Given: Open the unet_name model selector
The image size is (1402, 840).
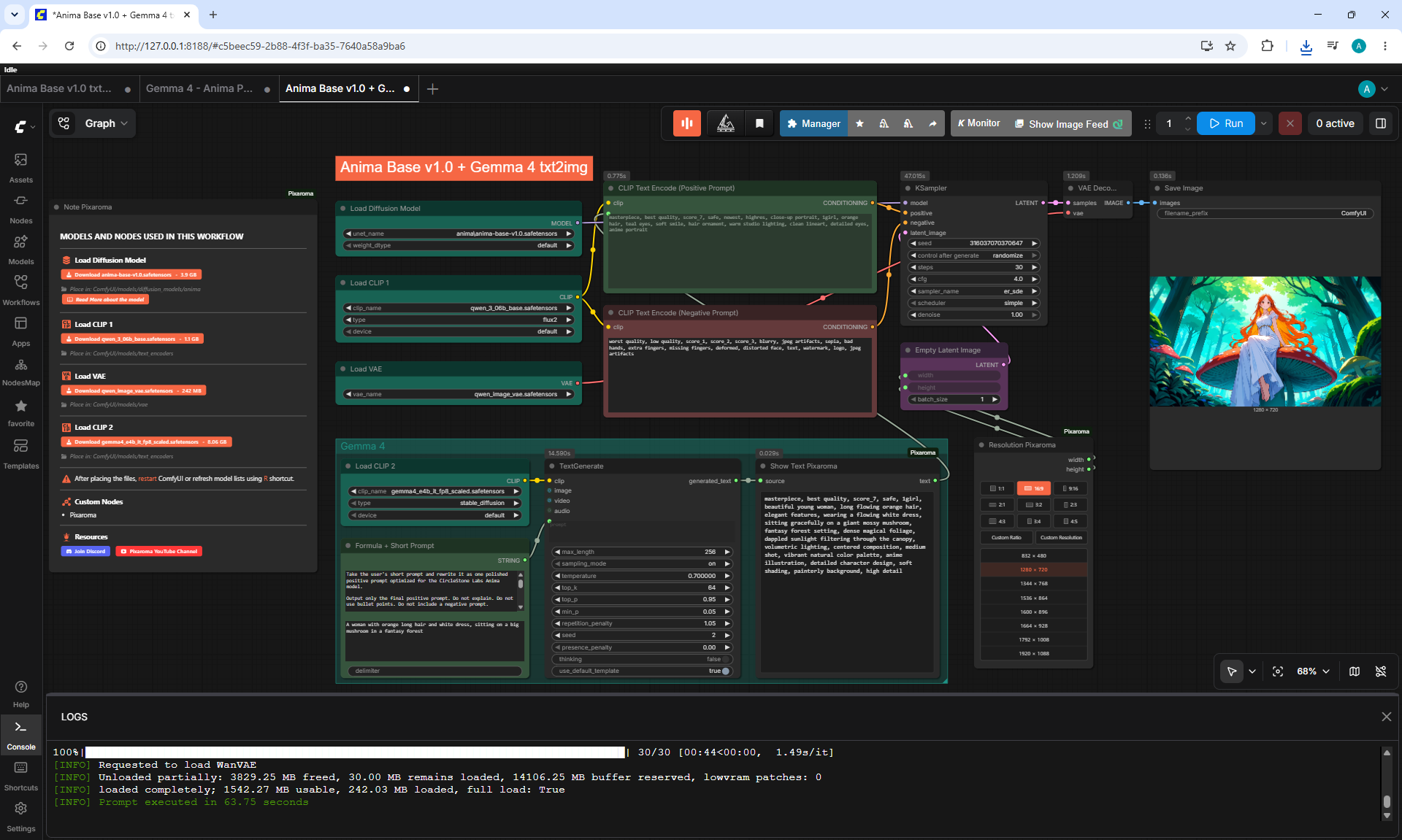Looking at the screenshot, I should 459,234.
